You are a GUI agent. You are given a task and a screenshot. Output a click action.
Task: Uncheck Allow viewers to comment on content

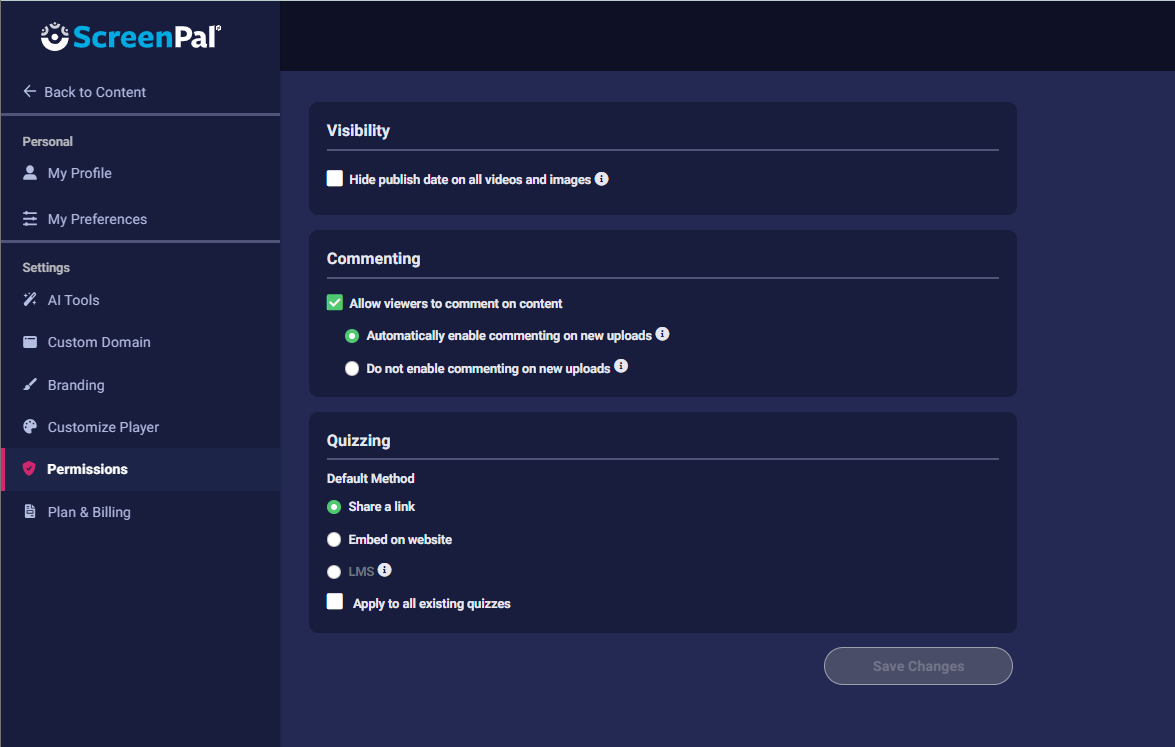point(335,303)
